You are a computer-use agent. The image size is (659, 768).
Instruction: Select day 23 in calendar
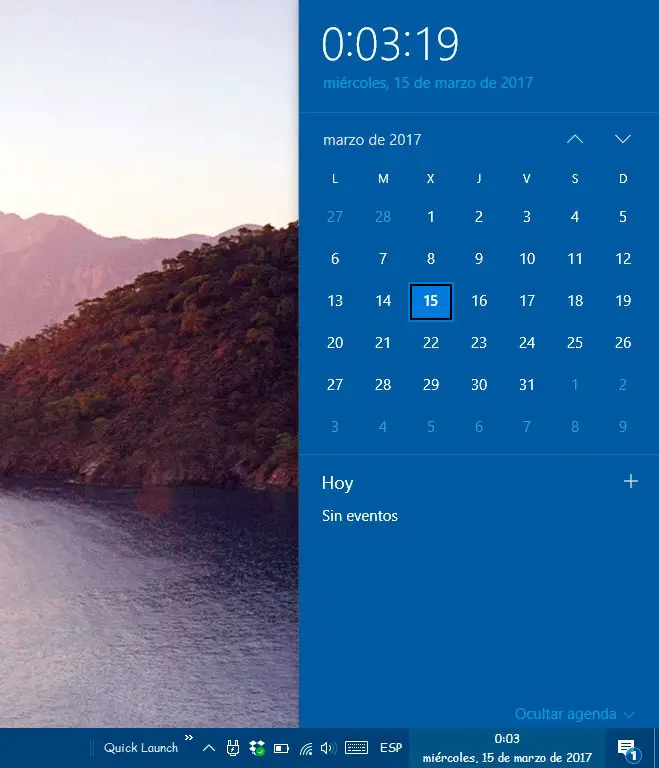coord(479,343)
